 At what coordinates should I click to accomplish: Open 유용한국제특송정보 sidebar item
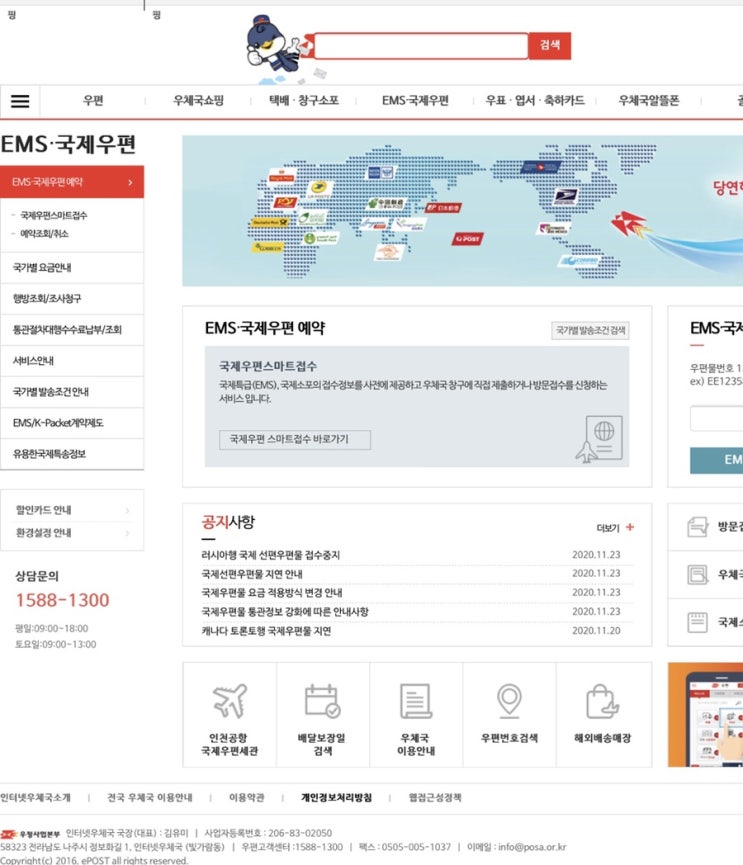(x=72, y=454)
